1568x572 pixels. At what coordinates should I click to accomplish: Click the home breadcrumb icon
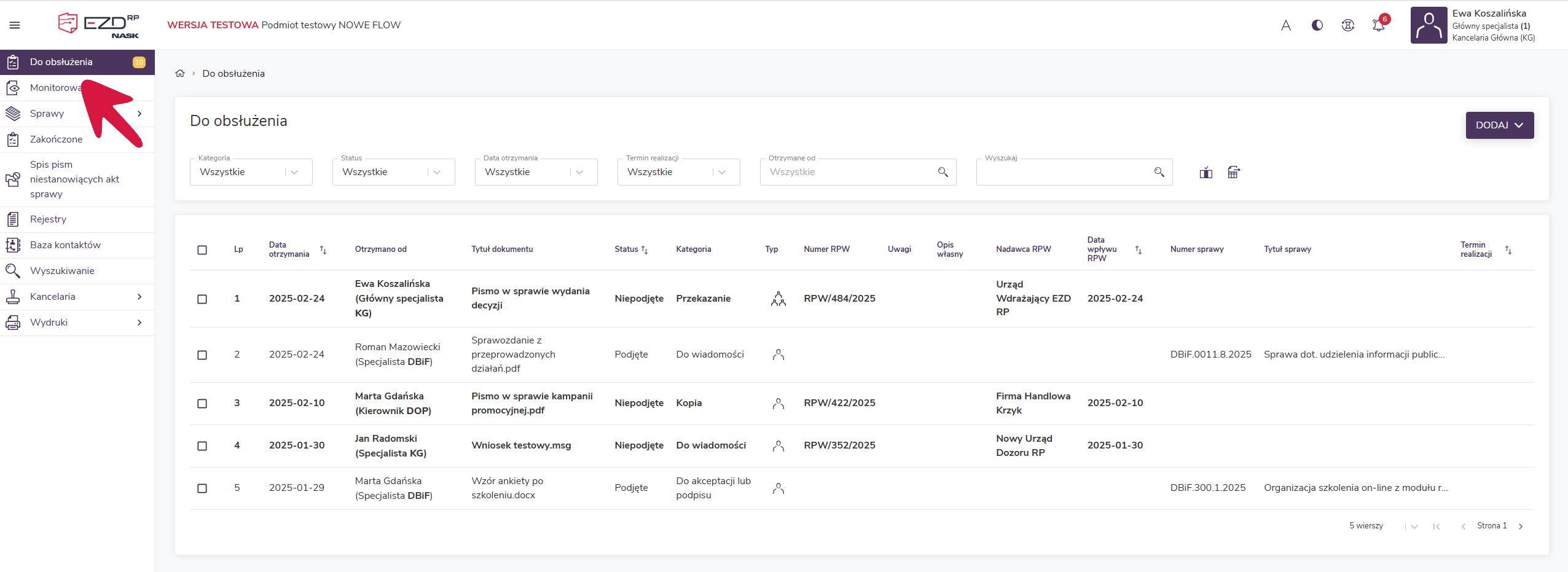tap(180, 74)
